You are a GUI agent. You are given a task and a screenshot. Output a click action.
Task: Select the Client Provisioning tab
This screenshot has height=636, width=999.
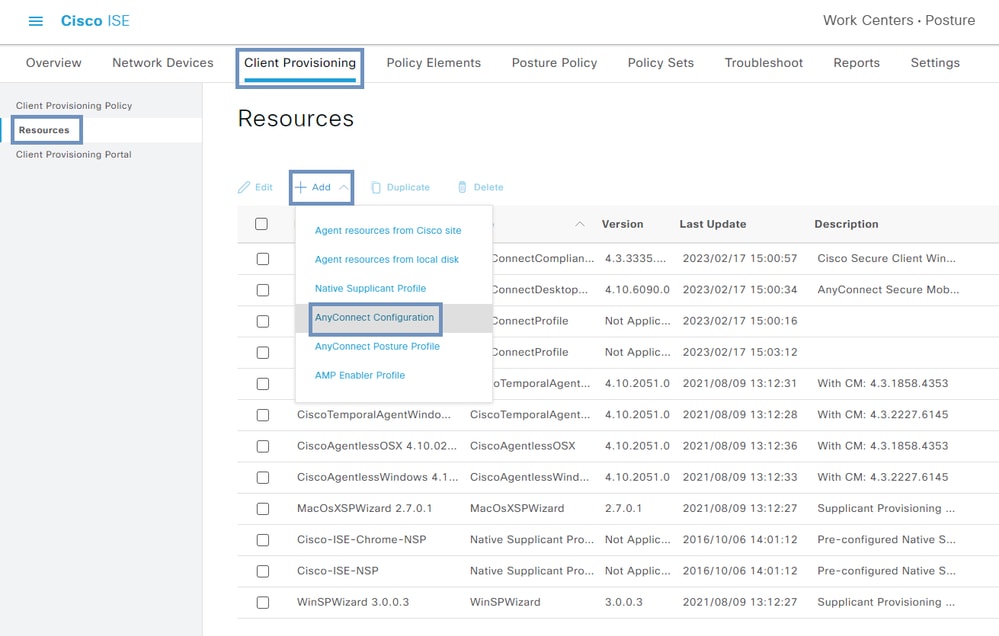[299, 62]
